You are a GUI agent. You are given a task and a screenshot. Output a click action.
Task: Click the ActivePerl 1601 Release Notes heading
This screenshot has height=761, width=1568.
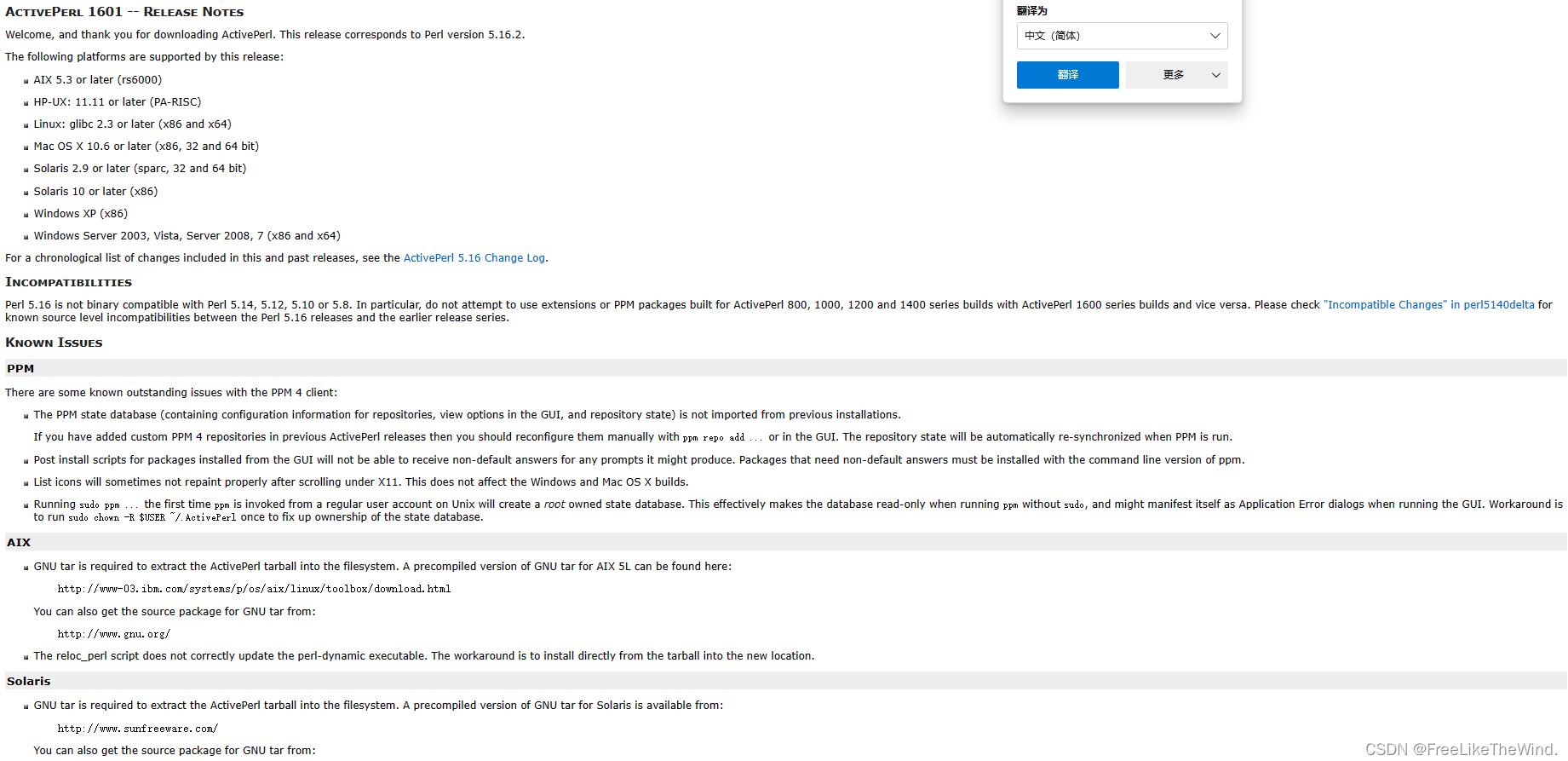(124, 12)
